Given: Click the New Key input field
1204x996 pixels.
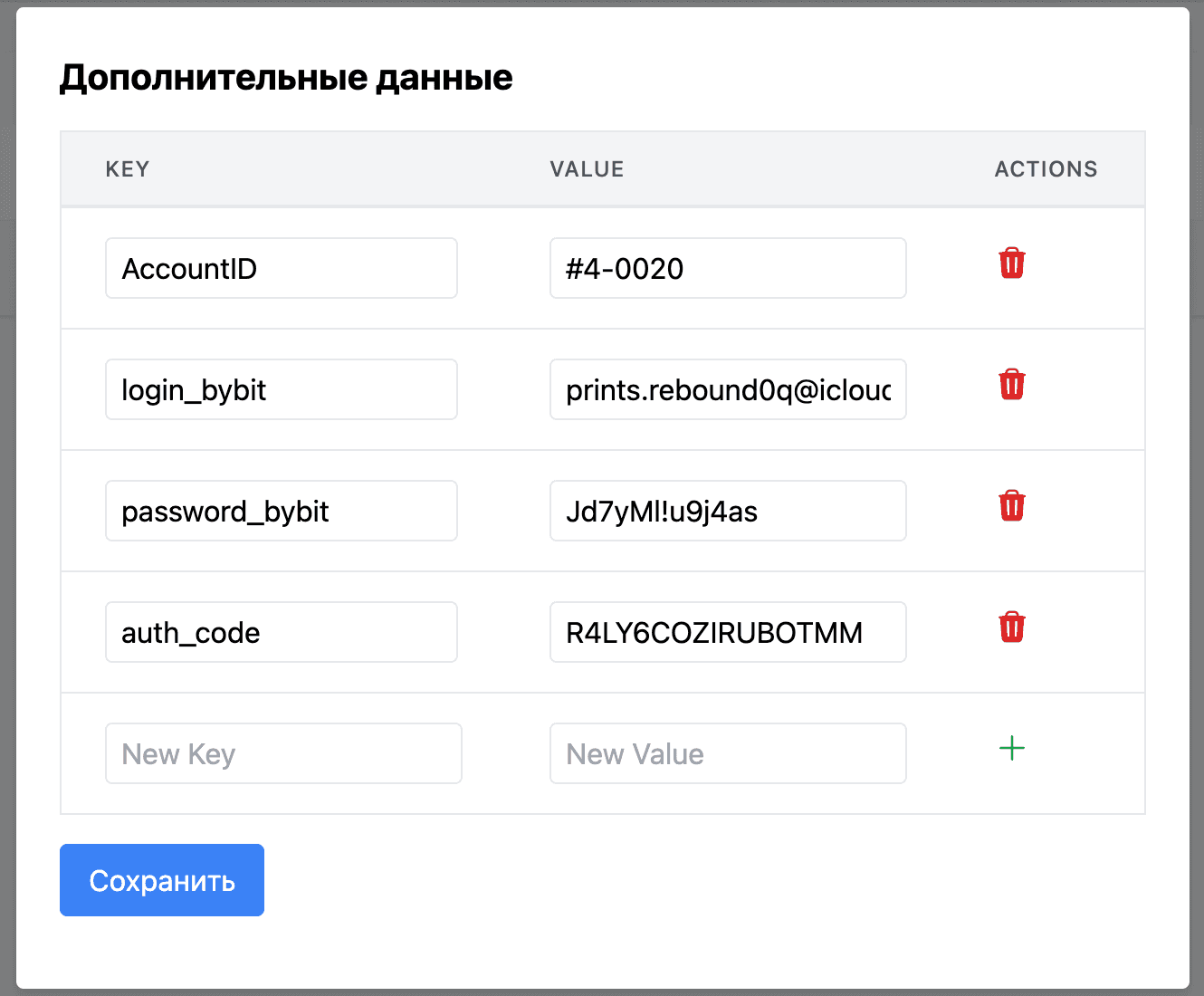Looking at the screenshot, I should click(282, 754).
